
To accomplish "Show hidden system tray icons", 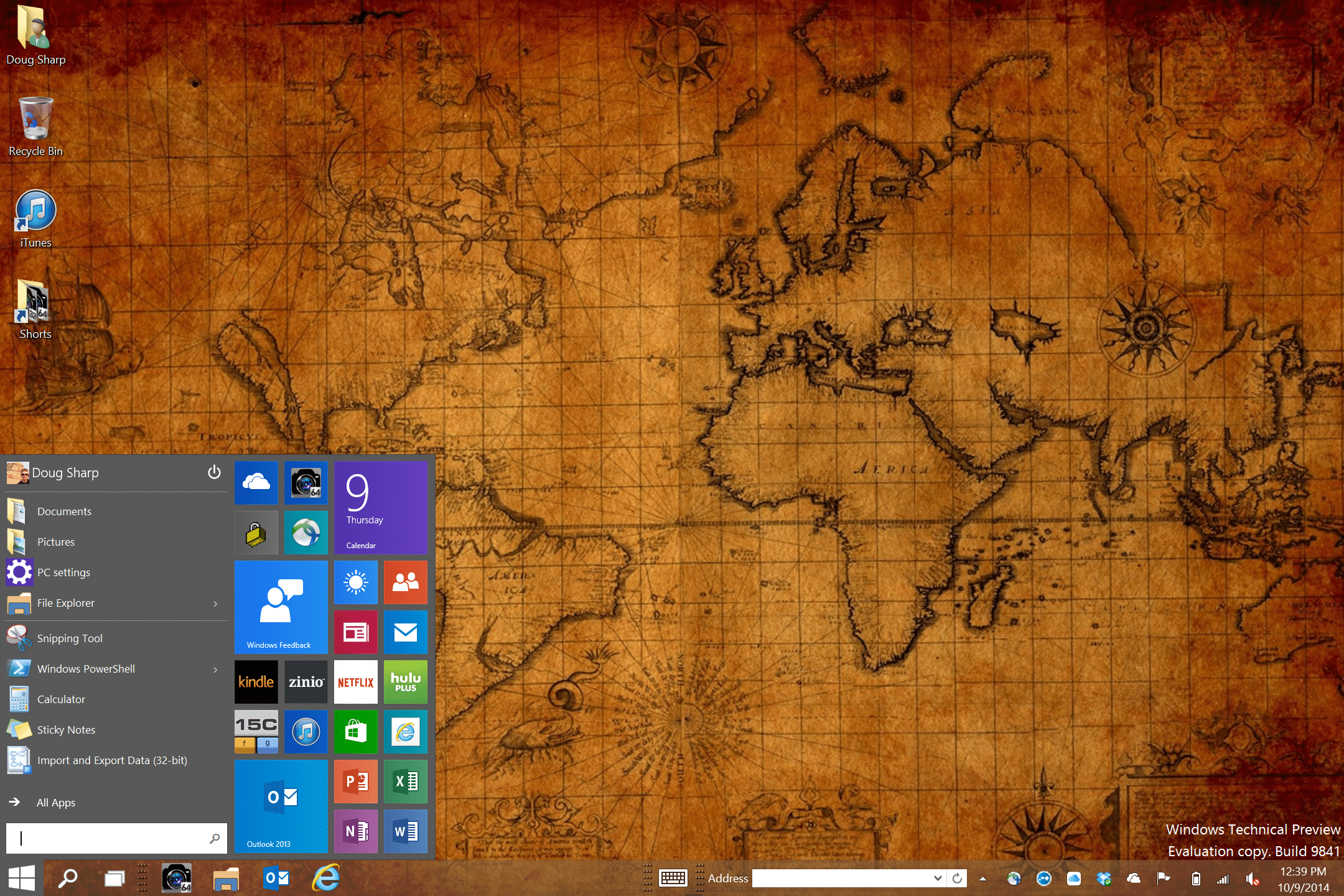I will (x=982, y=879).
